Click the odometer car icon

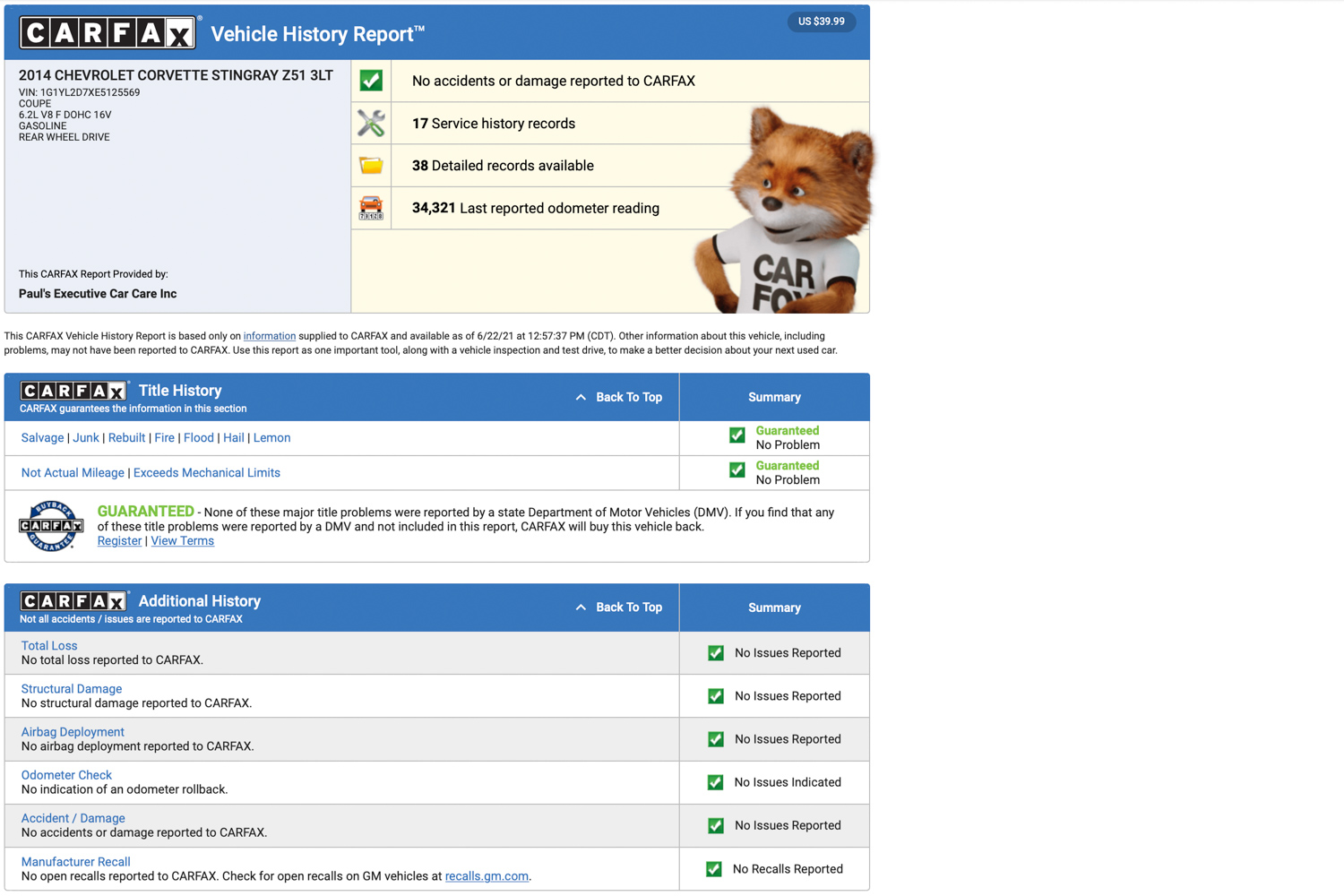point(371,208)
